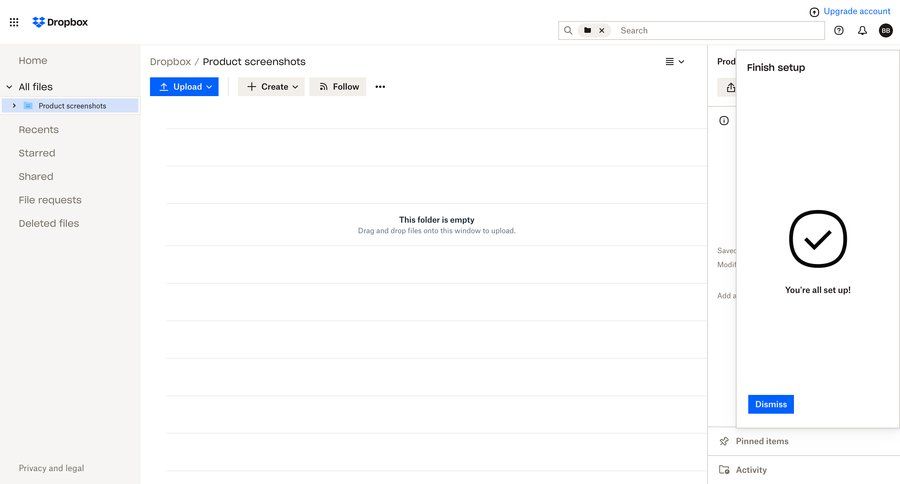Open the Privacy and legal link
Image resolution: width=900 pixels, height=484 pixels.
coord(51,468)
